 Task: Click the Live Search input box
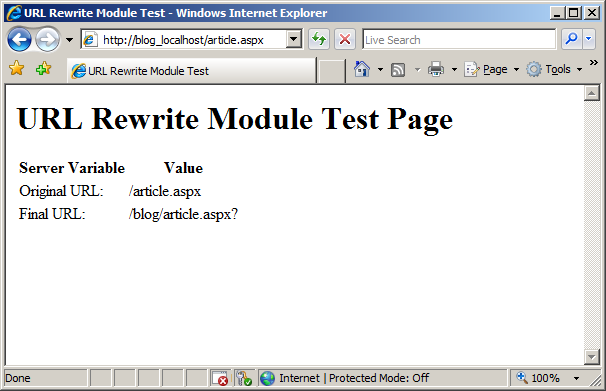coord(459,40)
